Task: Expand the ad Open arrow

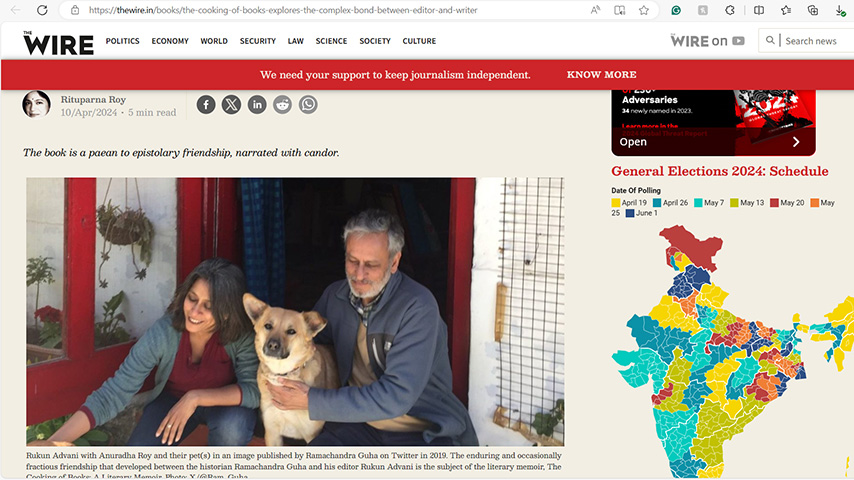Action: [796, 142]
